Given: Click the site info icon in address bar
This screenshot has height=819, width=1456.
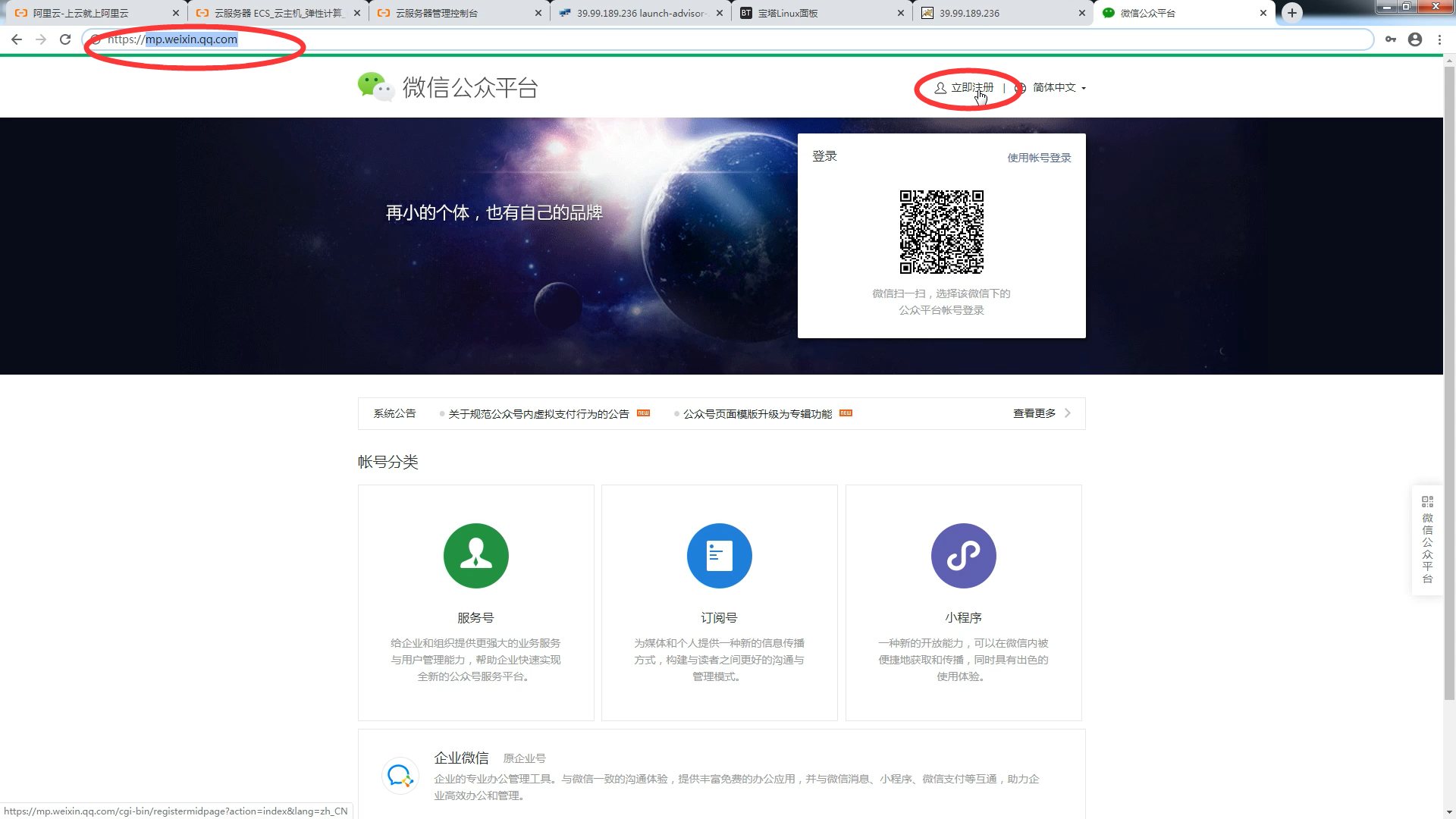Looking at the screenshot, I should (x=96, y=39).
